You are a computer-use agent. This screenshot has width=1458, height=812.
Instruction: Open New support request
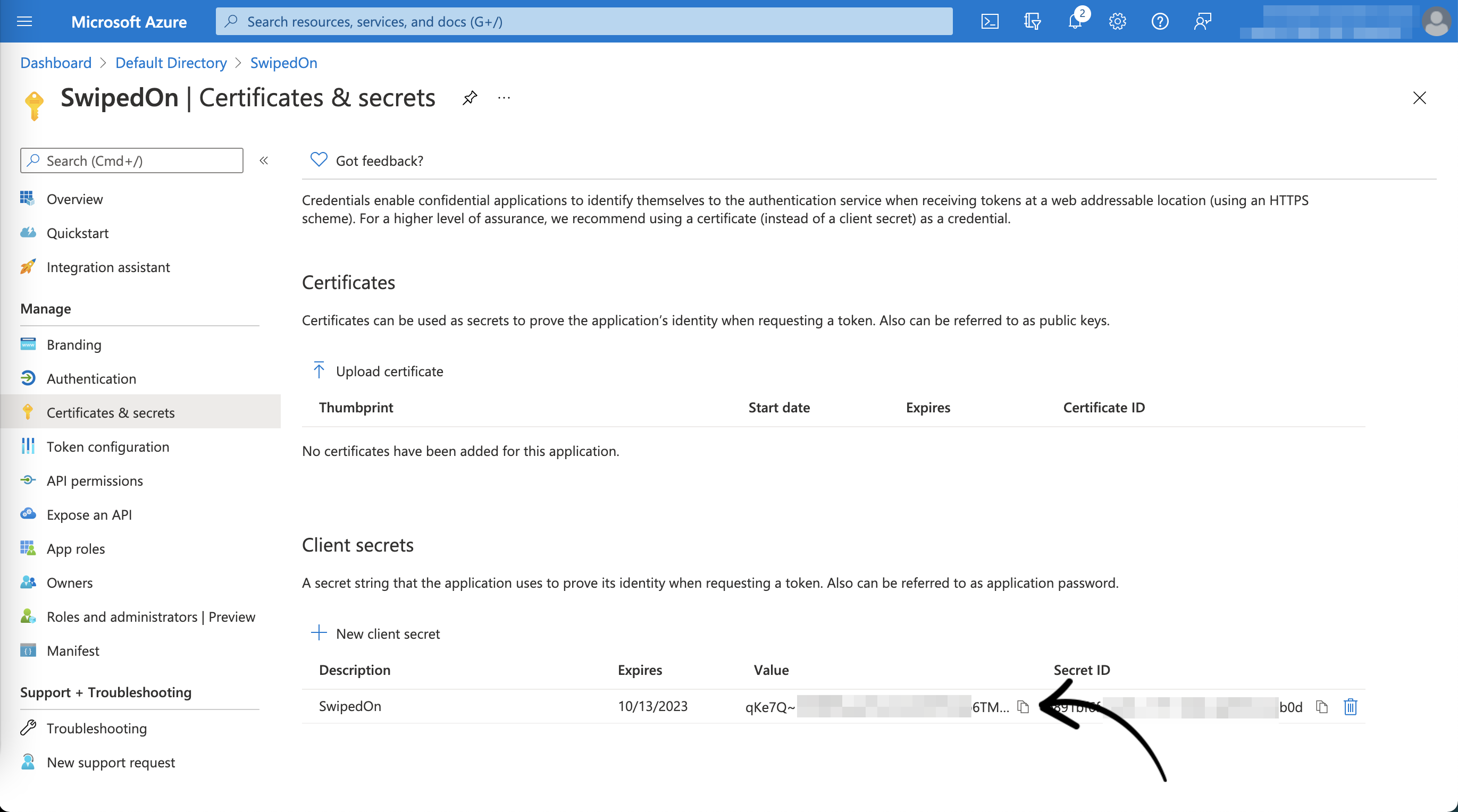[x=111, y=762]
